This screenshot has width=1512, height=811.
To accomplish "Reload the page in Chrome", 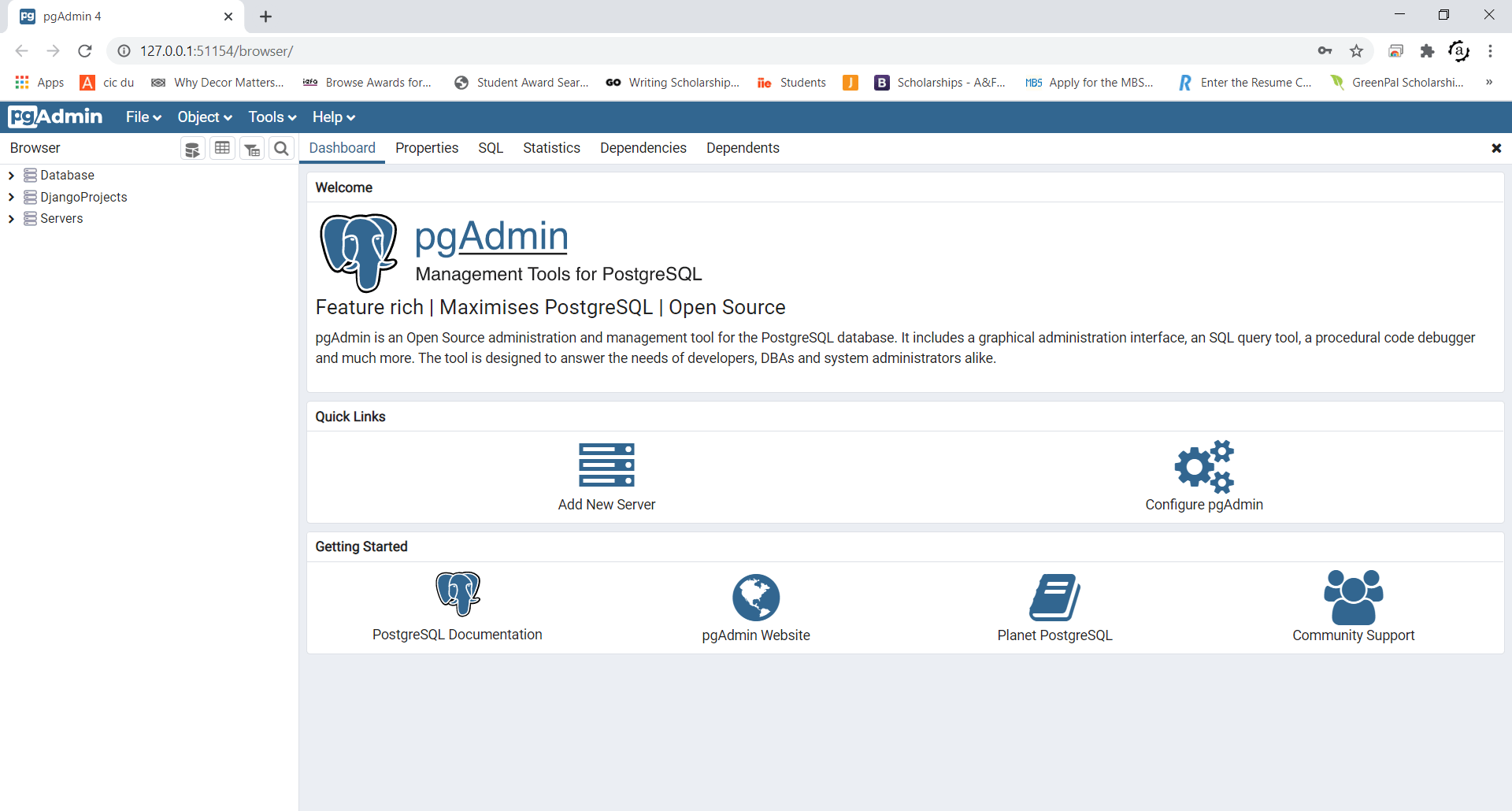I will click(x=85, y=51).
